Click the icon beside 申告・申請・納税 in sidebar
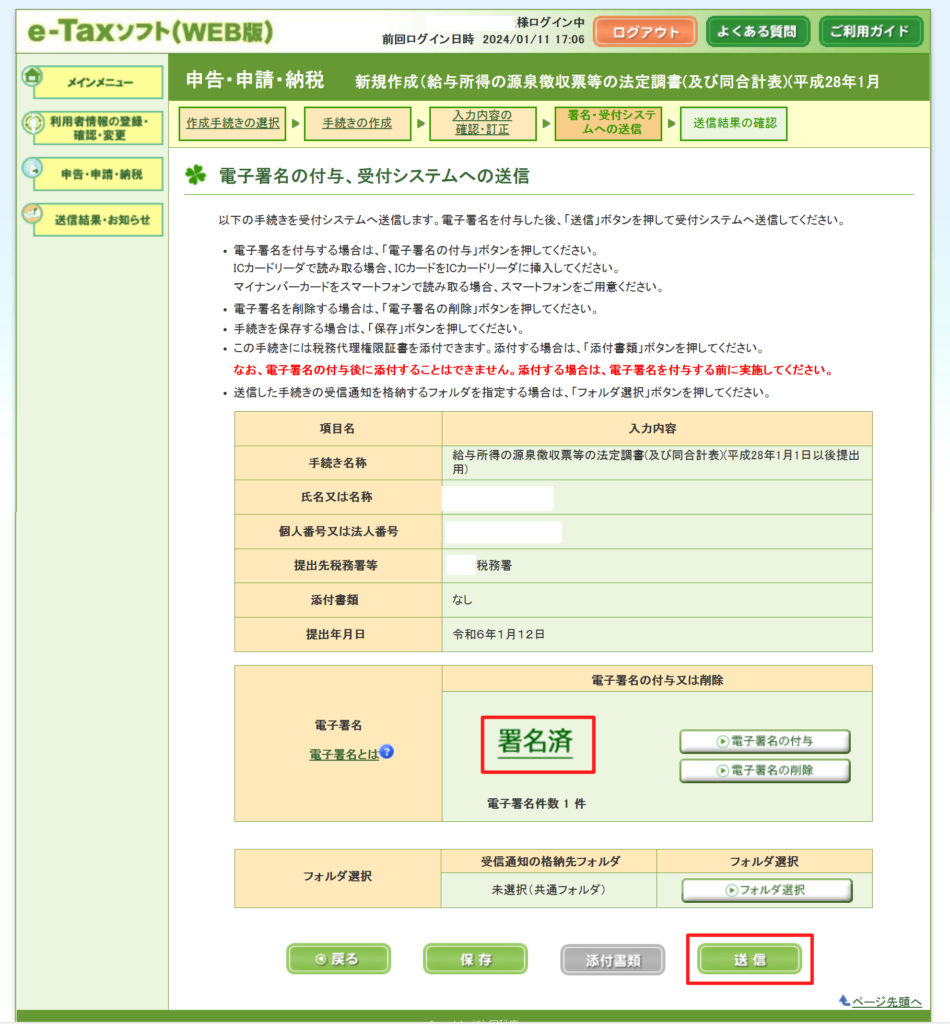Image resolution: width=950 pixels, height=1024 pixels. [33, 168]
